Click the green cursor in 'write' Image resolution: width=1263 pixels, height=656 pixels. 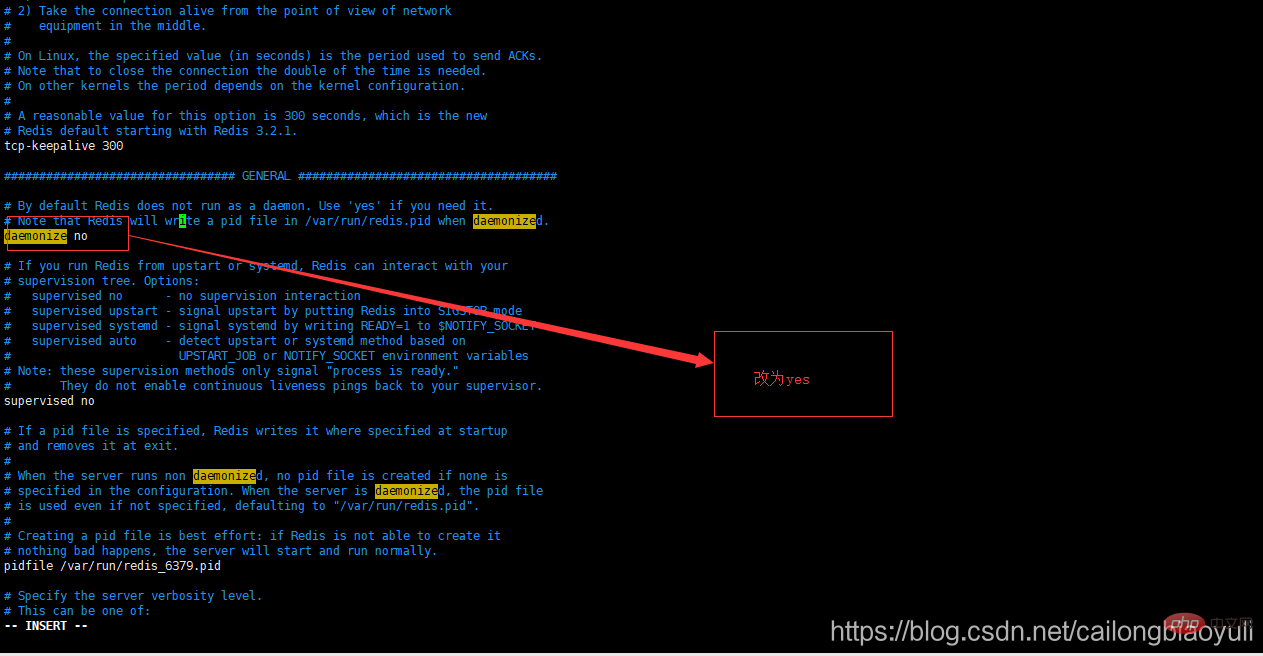coord(182,221)
